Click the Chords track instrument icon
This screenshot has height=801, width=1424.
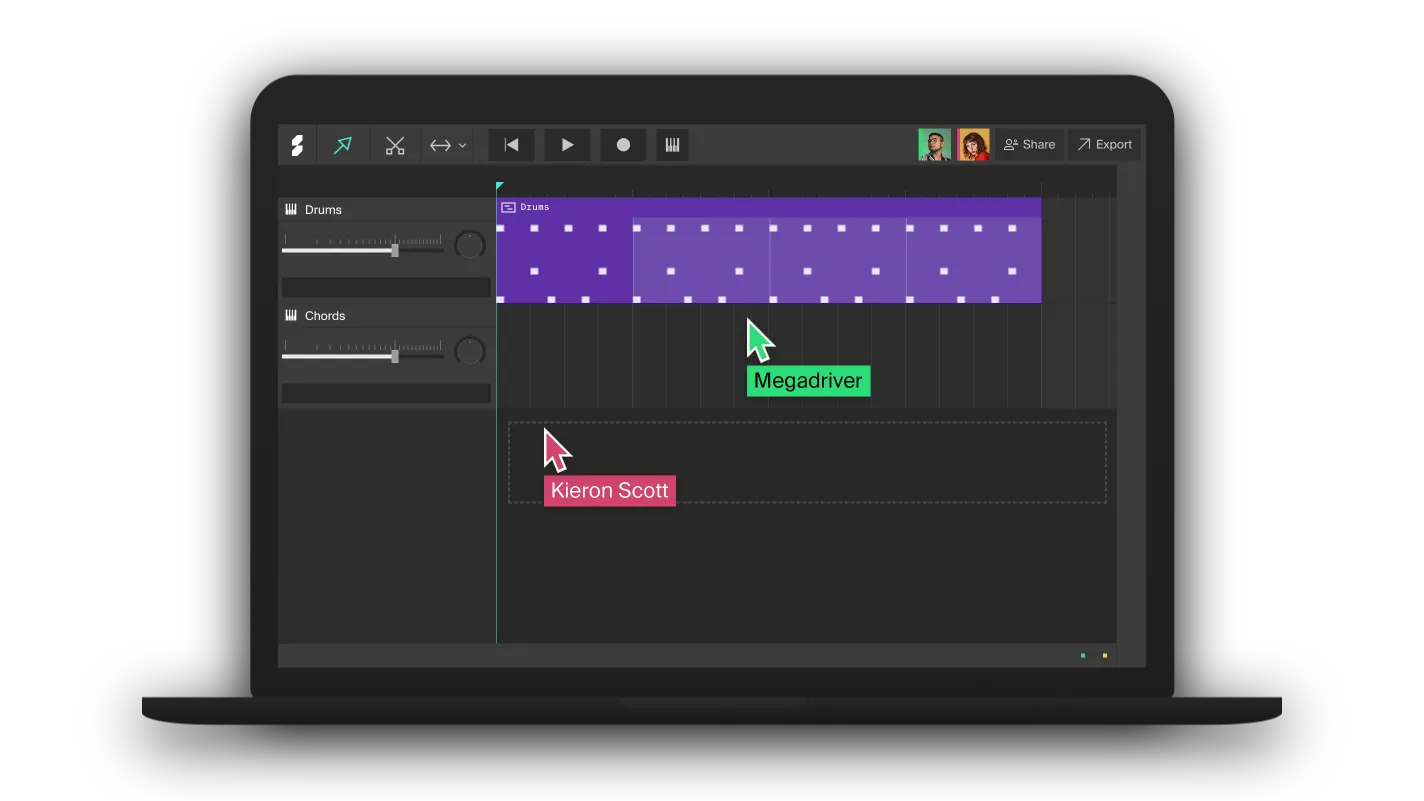pos(290,315)
